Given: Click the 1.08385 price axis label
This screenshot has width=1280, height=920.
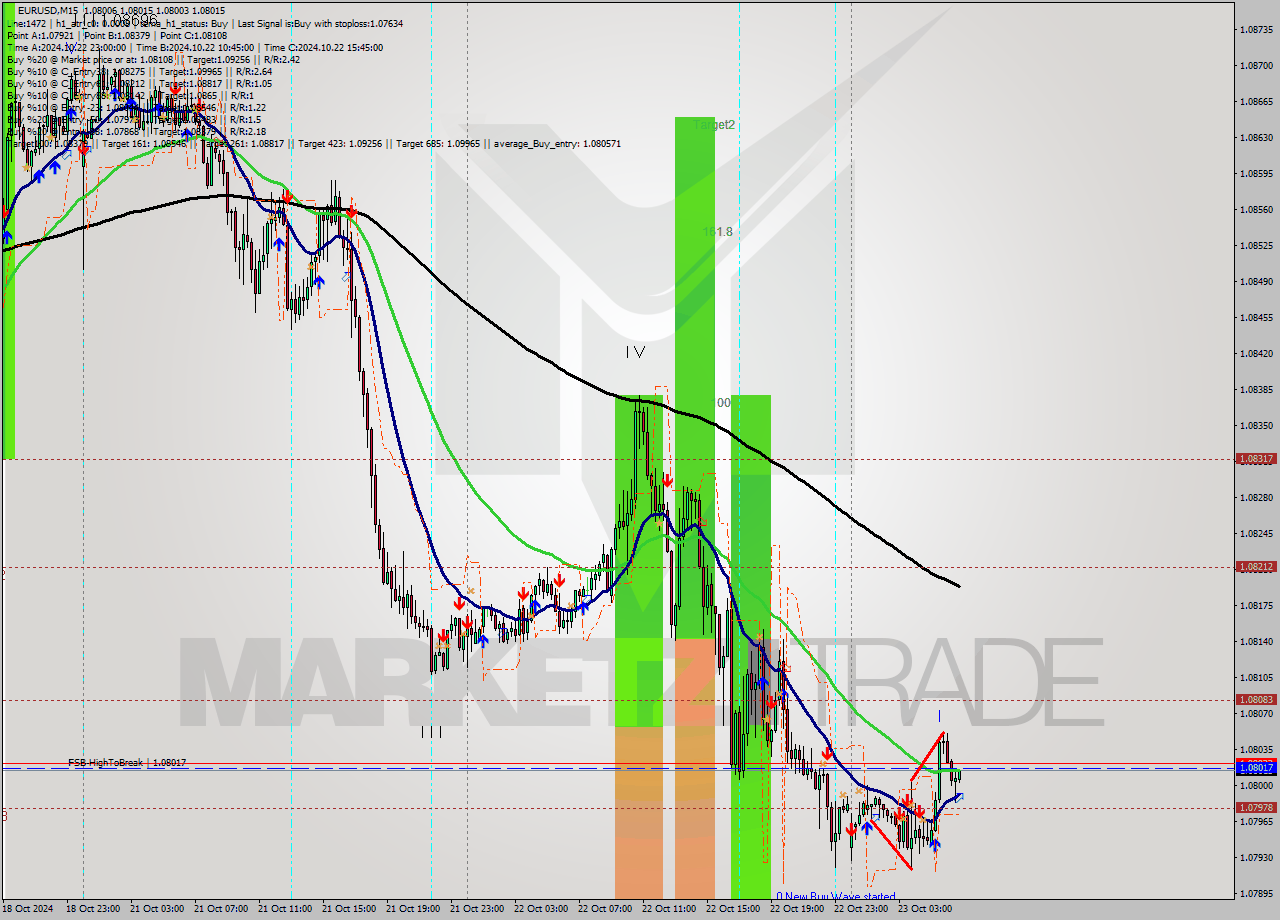Looking at the screenshot, I should [1256, 390].
